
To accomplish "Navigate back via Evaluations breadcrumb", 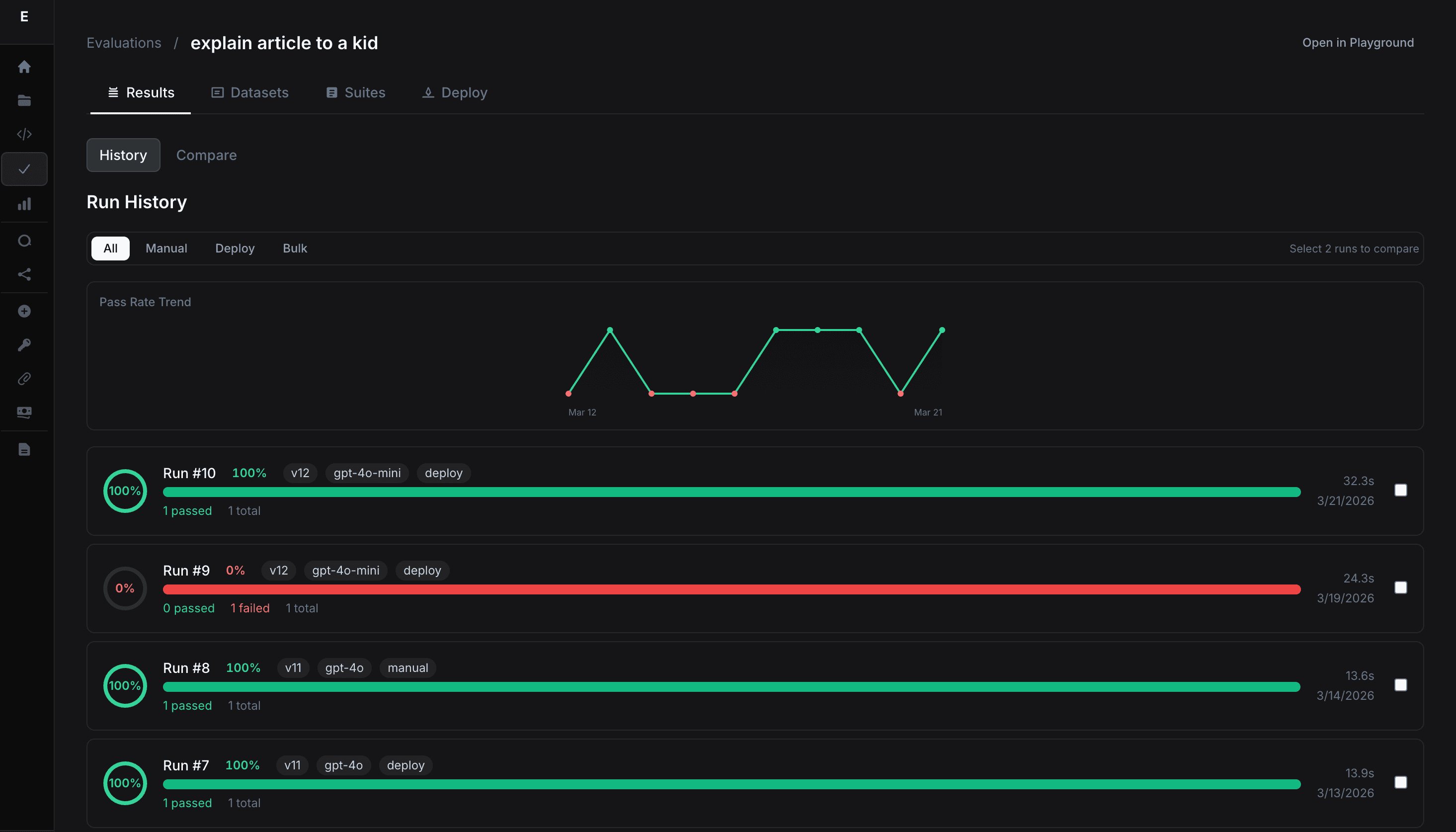I will click(x=124, y=42).
